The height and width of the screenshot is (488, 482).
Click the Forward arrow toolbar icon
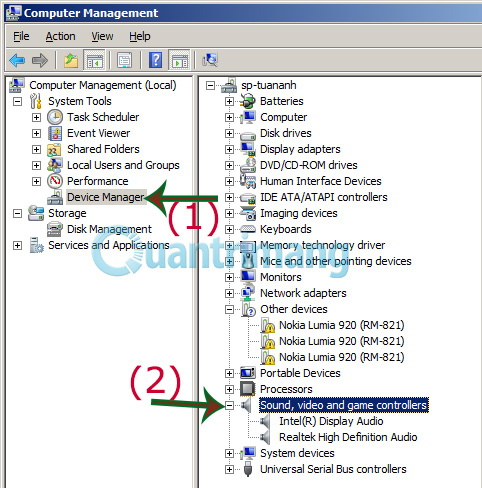point(40,61)
